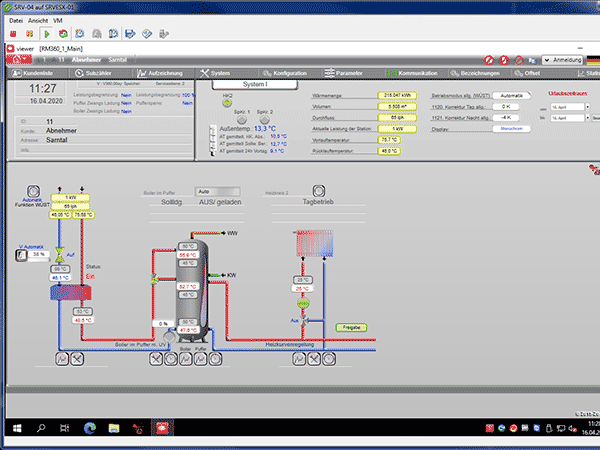Click the clock icon above Funktion WÜST

pos(33,191)
